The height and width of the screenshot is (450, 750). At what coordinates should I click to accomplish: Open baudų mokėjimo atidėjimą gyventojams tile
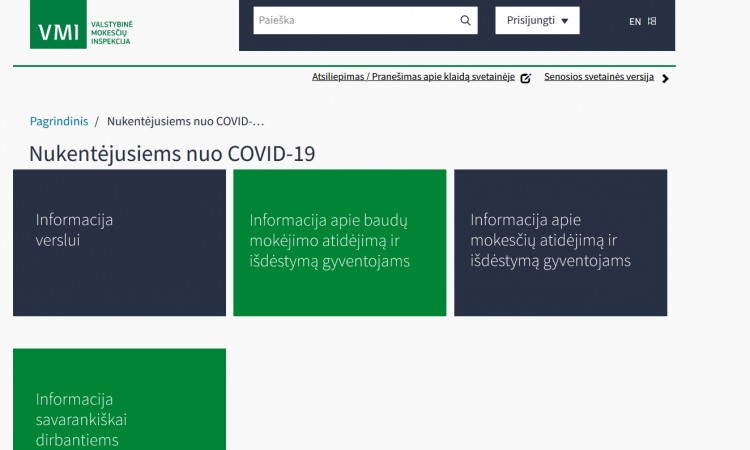click(340, 242)
